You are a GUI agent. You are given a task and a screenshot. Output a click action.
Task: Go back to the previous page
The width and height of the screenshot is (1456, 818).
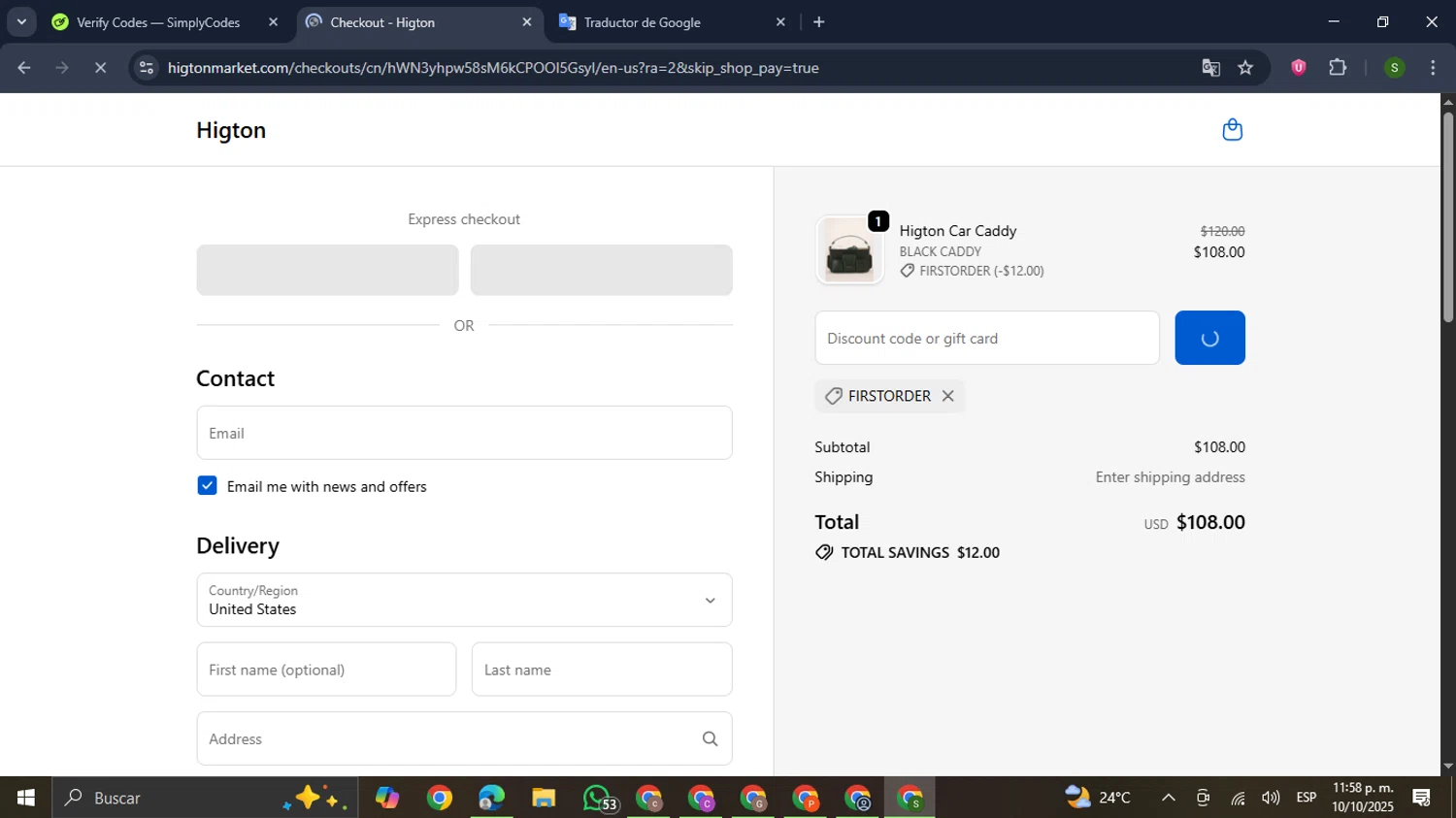pos(24,68)
